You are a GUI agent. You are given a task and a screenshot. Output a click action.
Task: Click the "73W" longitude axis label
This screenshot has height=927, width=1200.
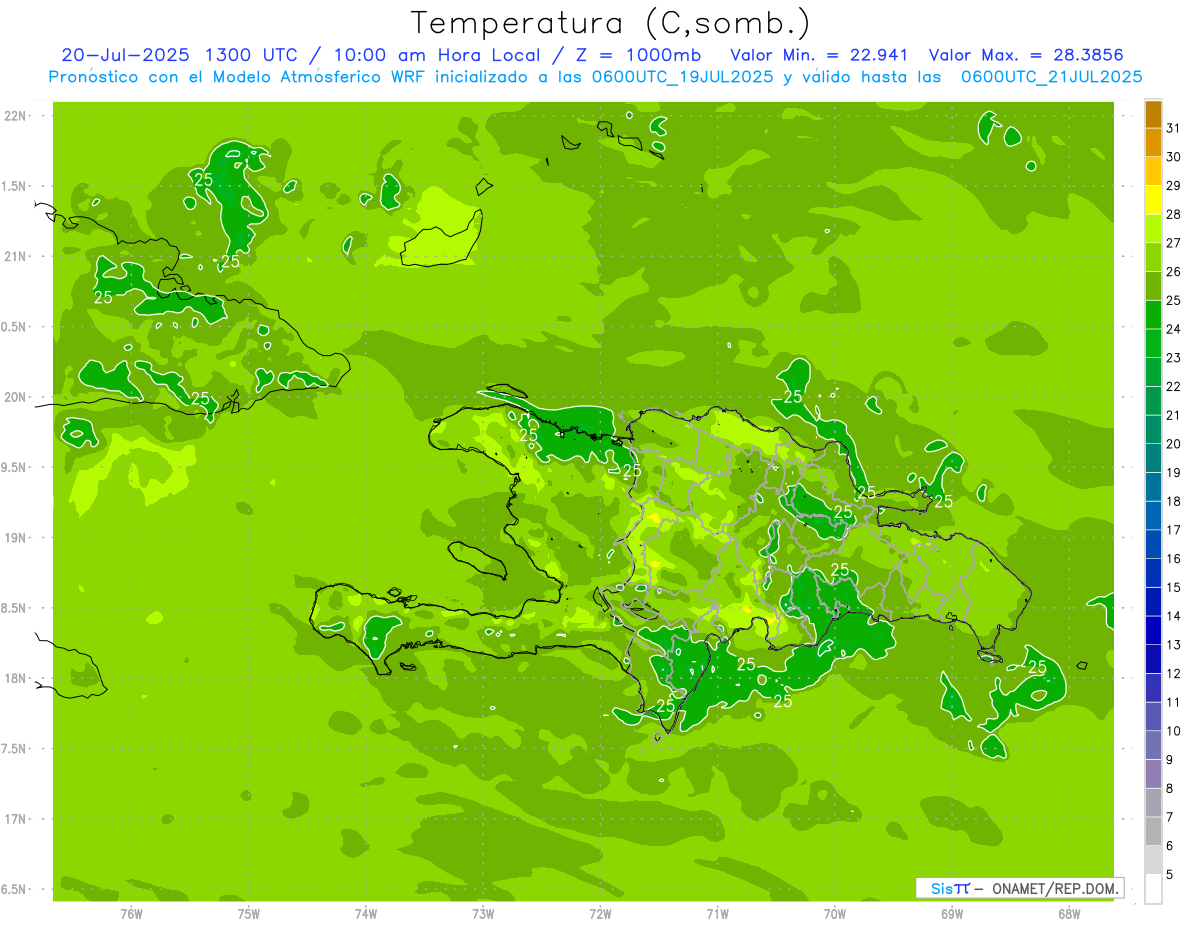click(x=483, y=914)
